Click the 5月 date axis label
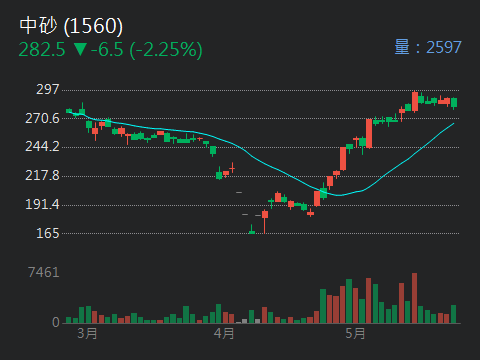This screenshot has width=480, height=360. point(355,333)
